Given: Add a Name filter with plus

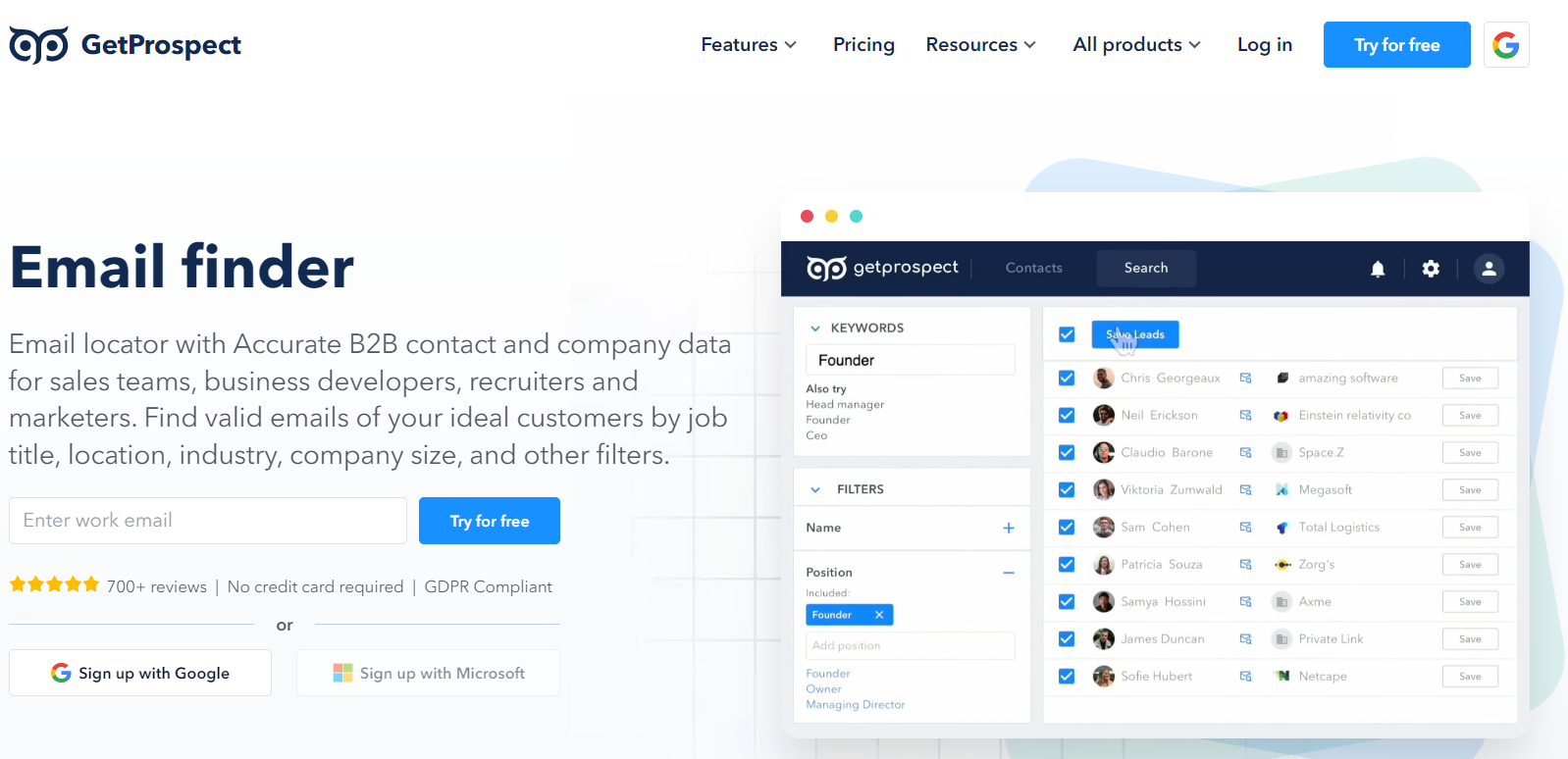Looking at the screenshot, I should (1009, 528).
